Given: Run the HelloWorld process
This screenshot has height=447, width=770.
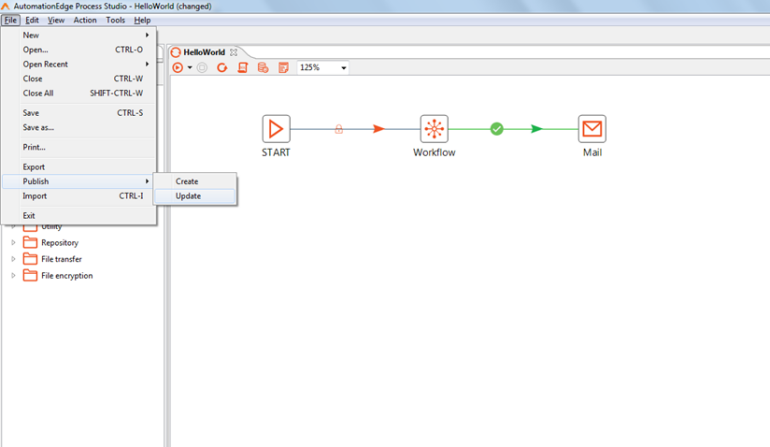Looking at the screenshot, I should click(x=177, y=67).
